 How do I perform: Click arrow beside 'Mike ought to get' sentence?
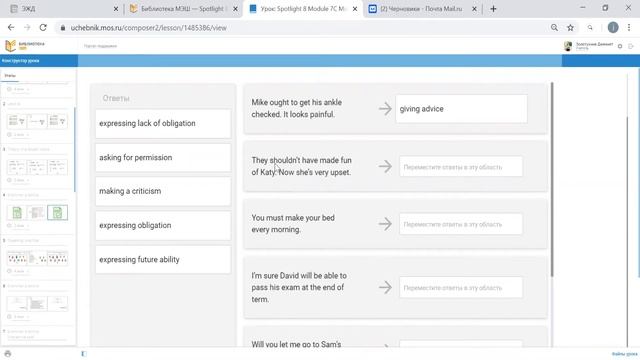coord(385,109)
